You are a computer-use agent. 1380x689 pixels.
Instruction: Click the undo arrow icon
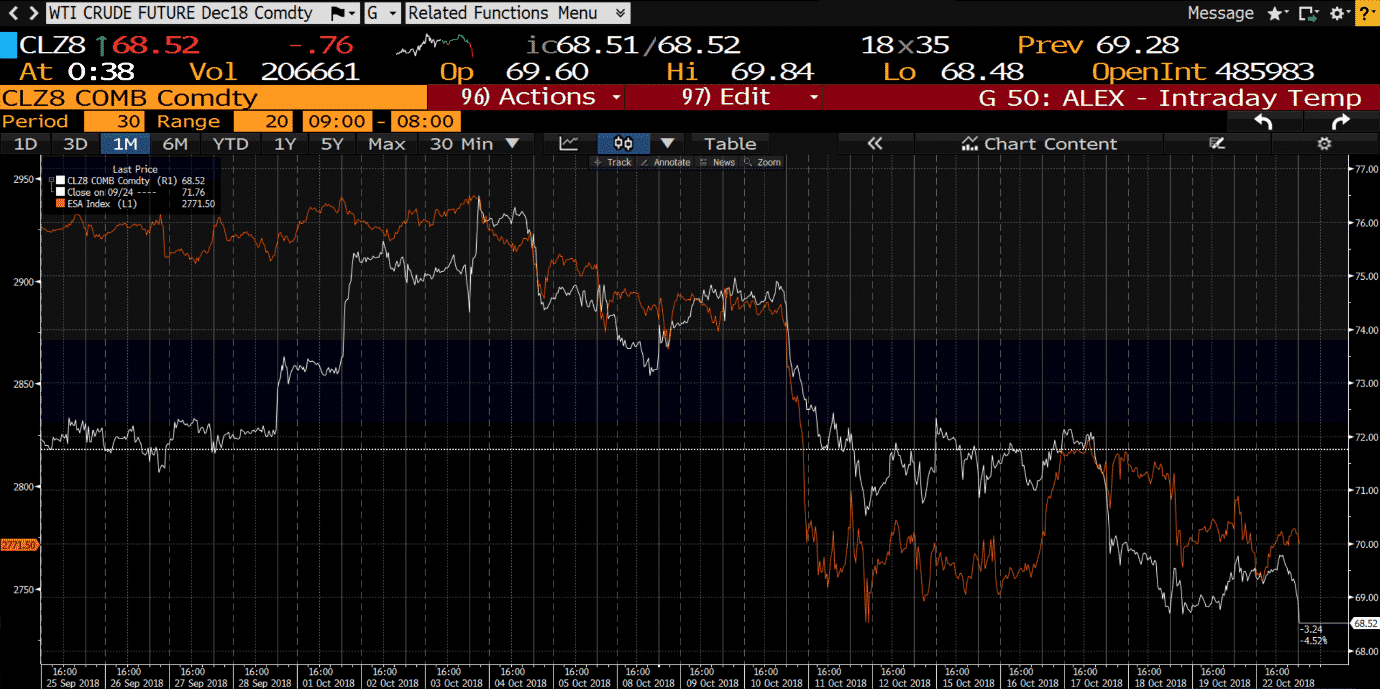tap(1263, 121)
